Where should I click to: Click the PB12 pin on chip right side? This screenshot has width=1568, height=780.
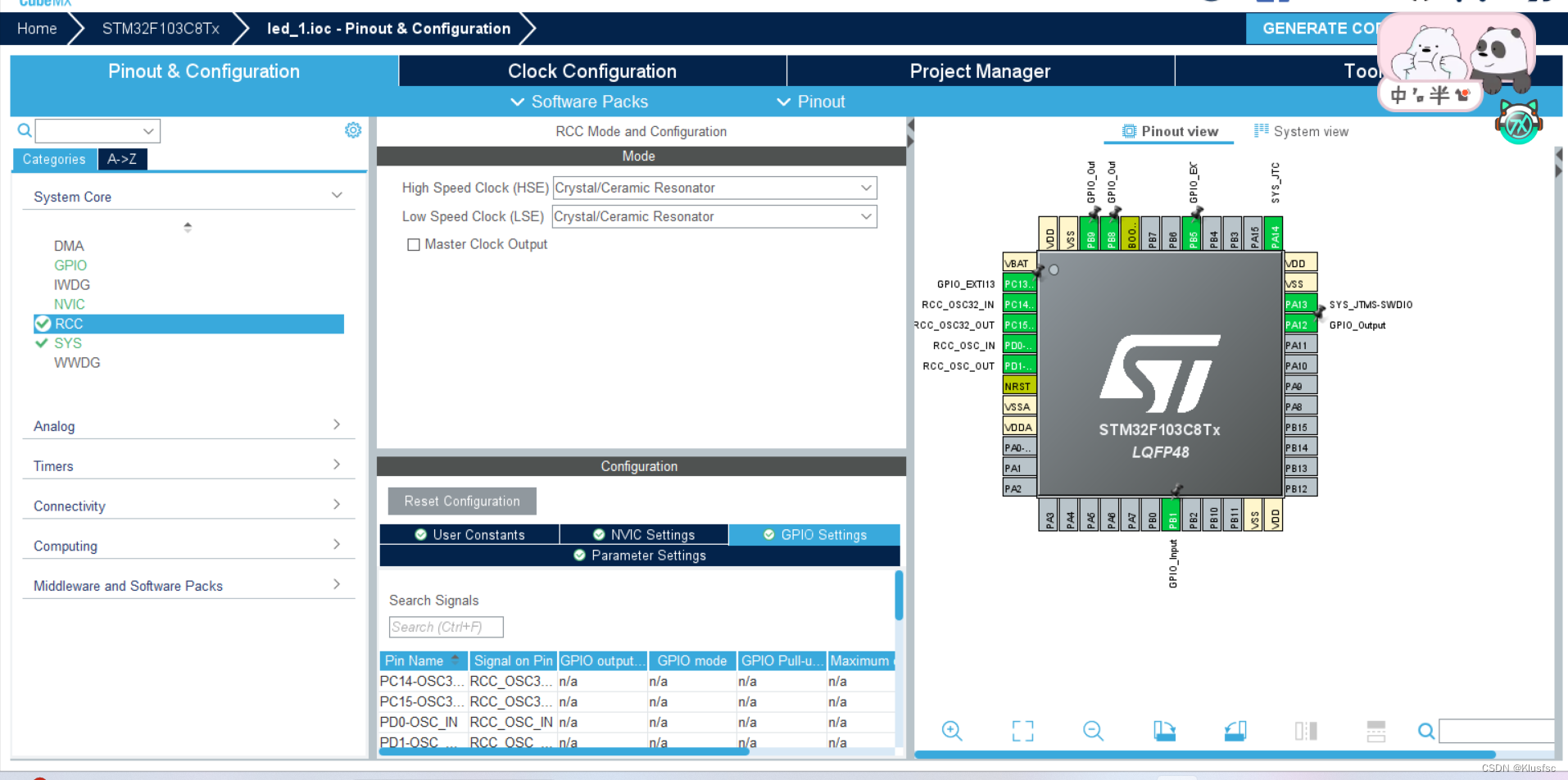(1300, 488)
